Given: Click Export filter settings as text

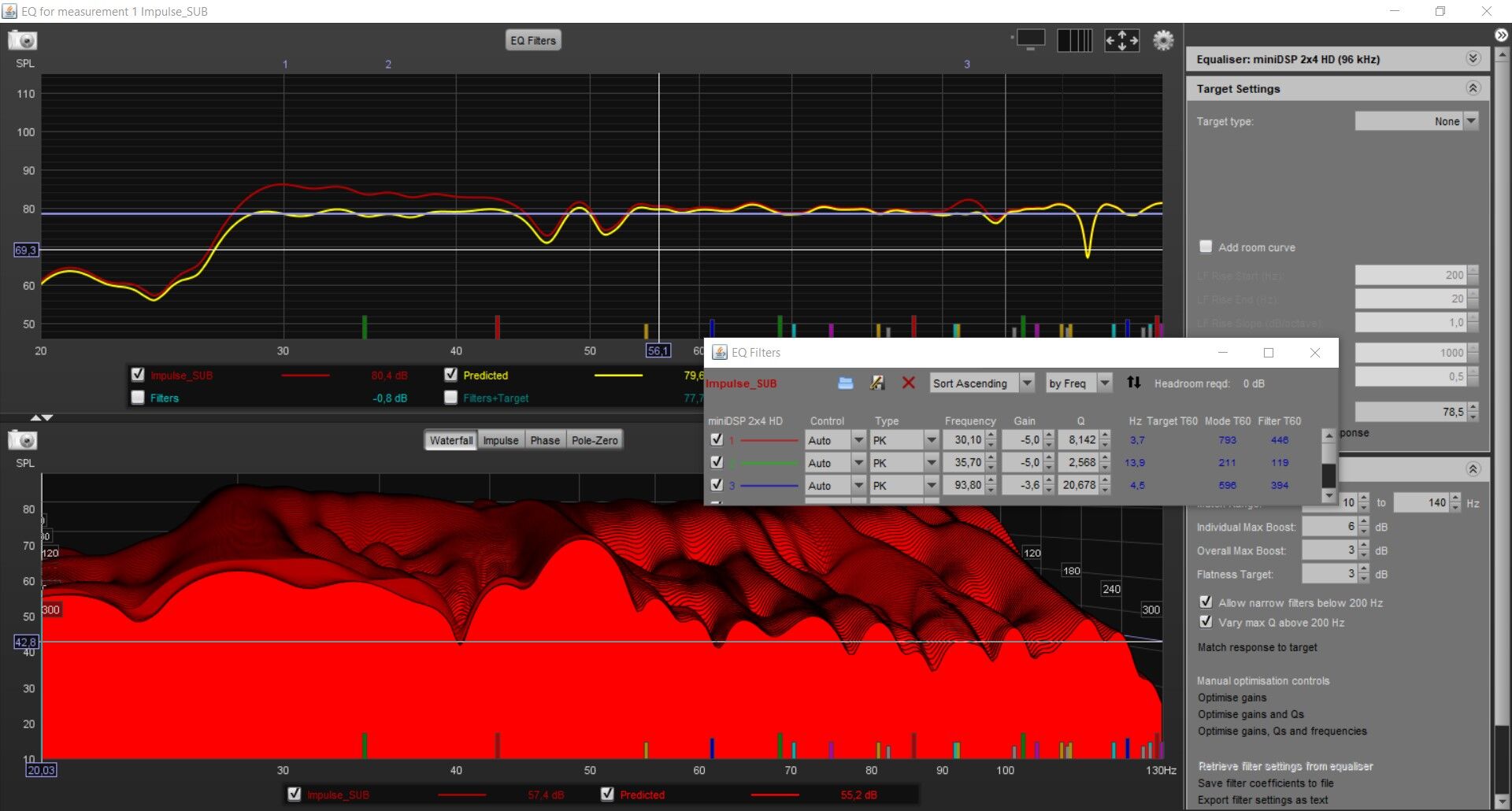Looking at the screenshot, I should [x=1262, y=800].
